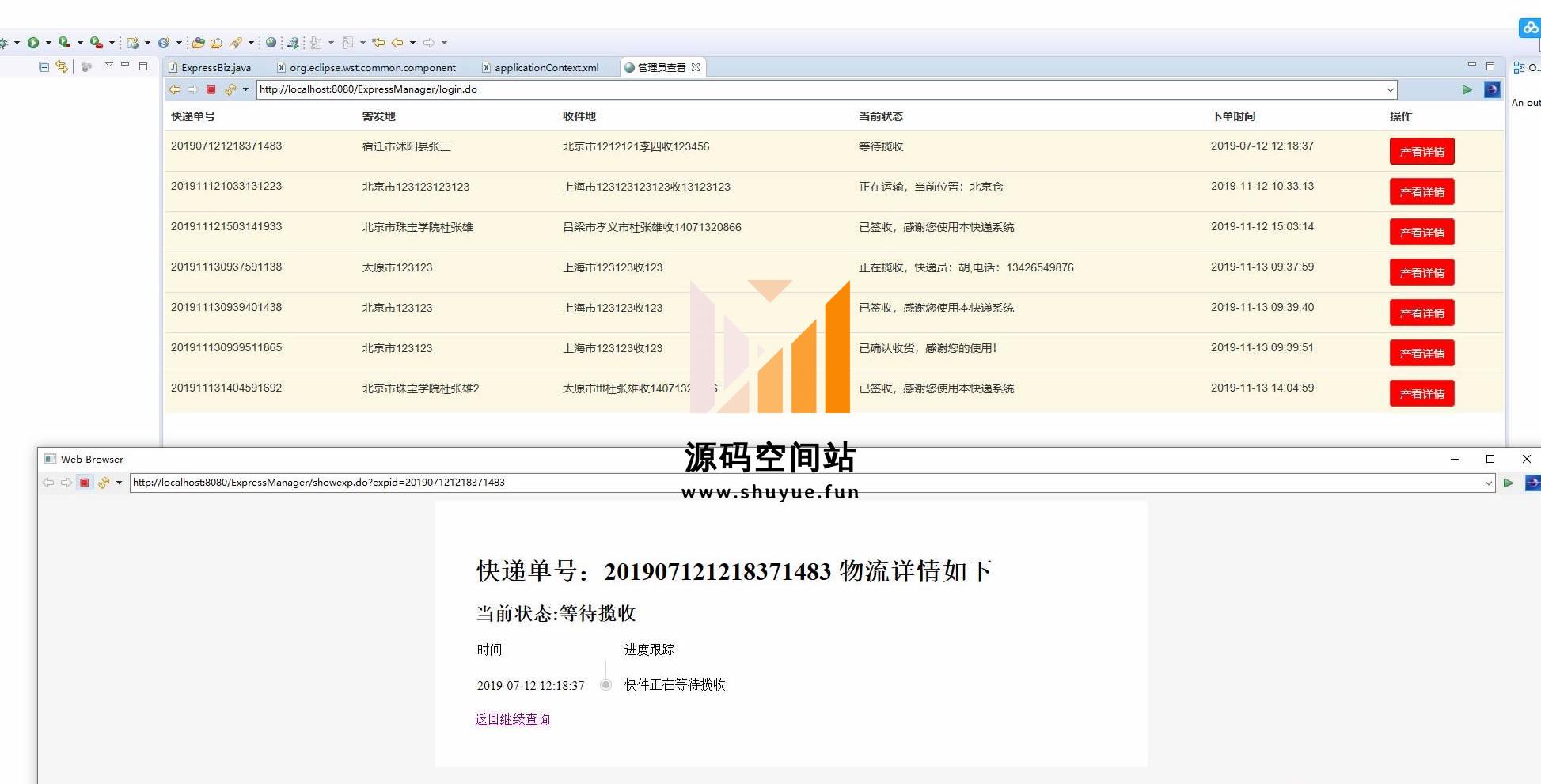Open the Run button dropdown arrow
1541x784 pixels.
tap(48, 43)
